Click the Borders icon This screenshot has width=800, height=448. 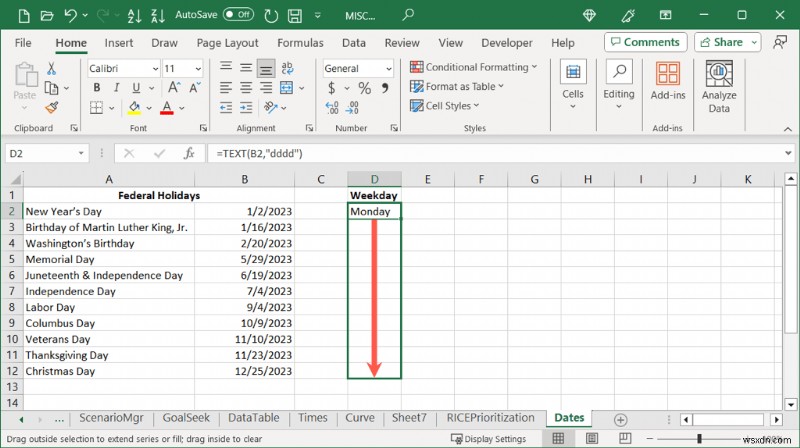[96, 108]
